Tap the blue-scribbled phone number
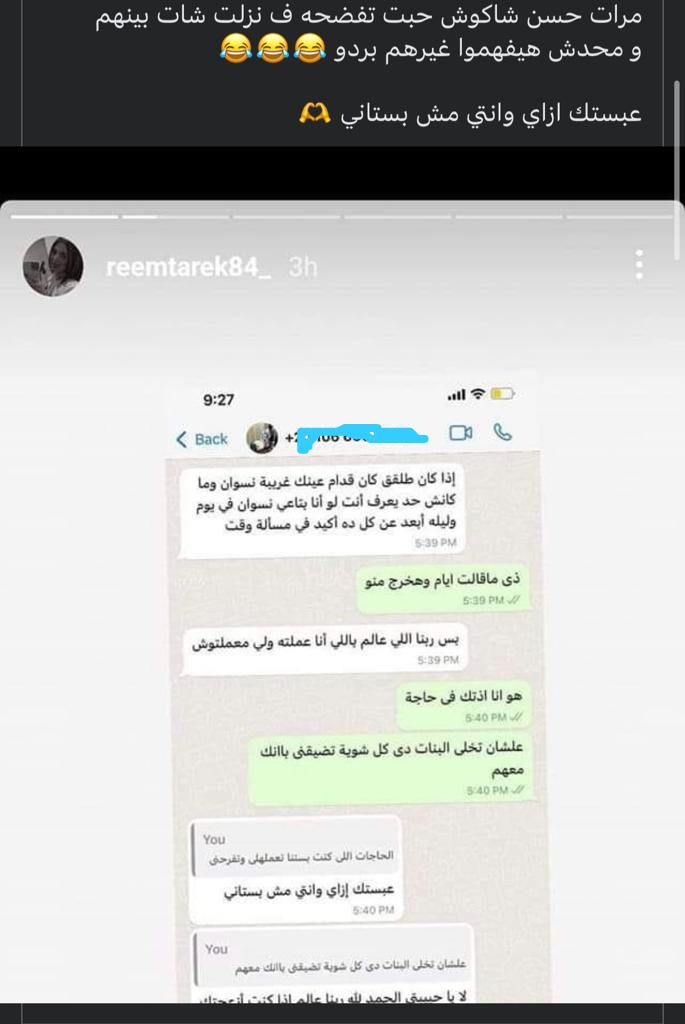 (360, 437)
